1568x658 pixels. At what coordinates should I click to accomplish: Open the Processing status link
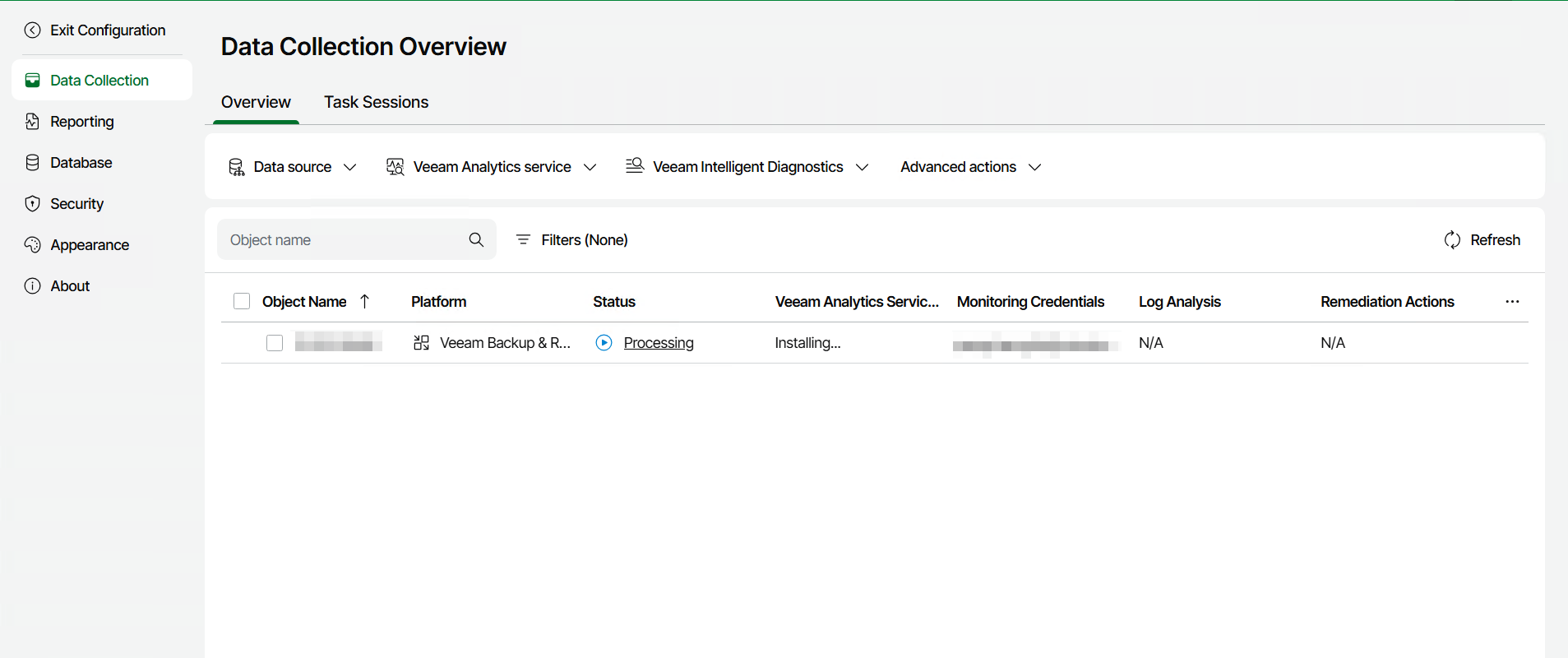click(659, 343)
